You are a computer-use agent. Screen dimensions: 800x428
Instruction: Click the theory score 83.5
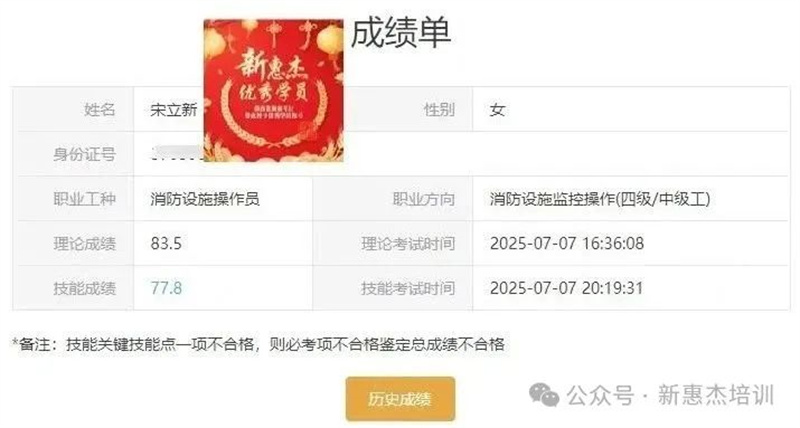(x=166, y=243)
